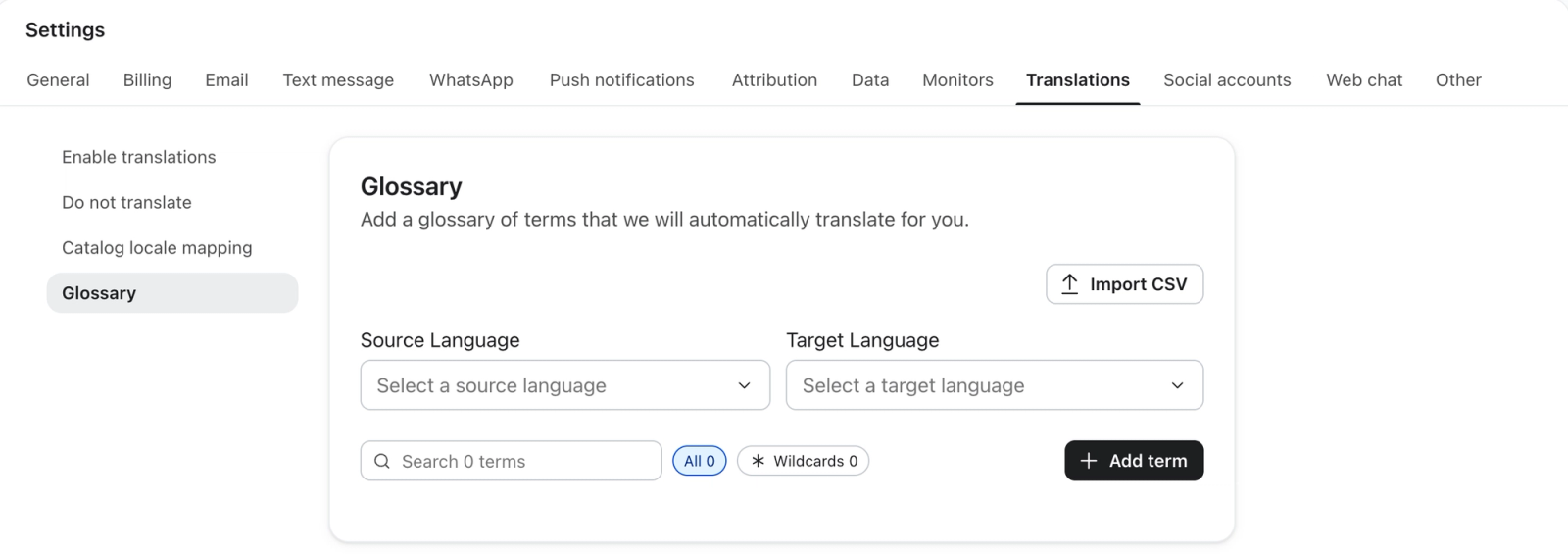
Task: Click the plus icon on Add term
Action: click(x=1088, y=461)
